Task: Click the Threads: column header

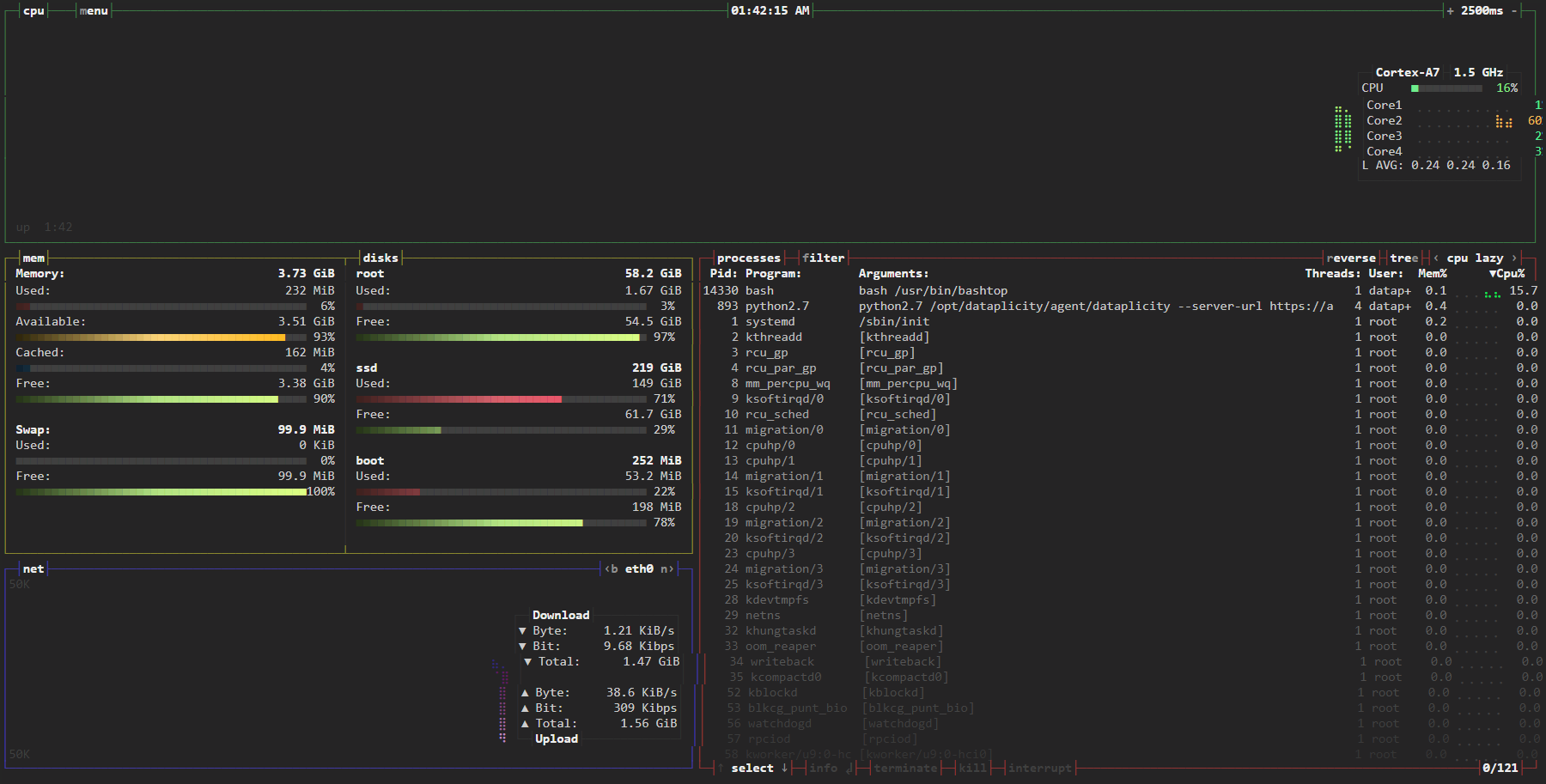Action: (x=1333, y=274)
